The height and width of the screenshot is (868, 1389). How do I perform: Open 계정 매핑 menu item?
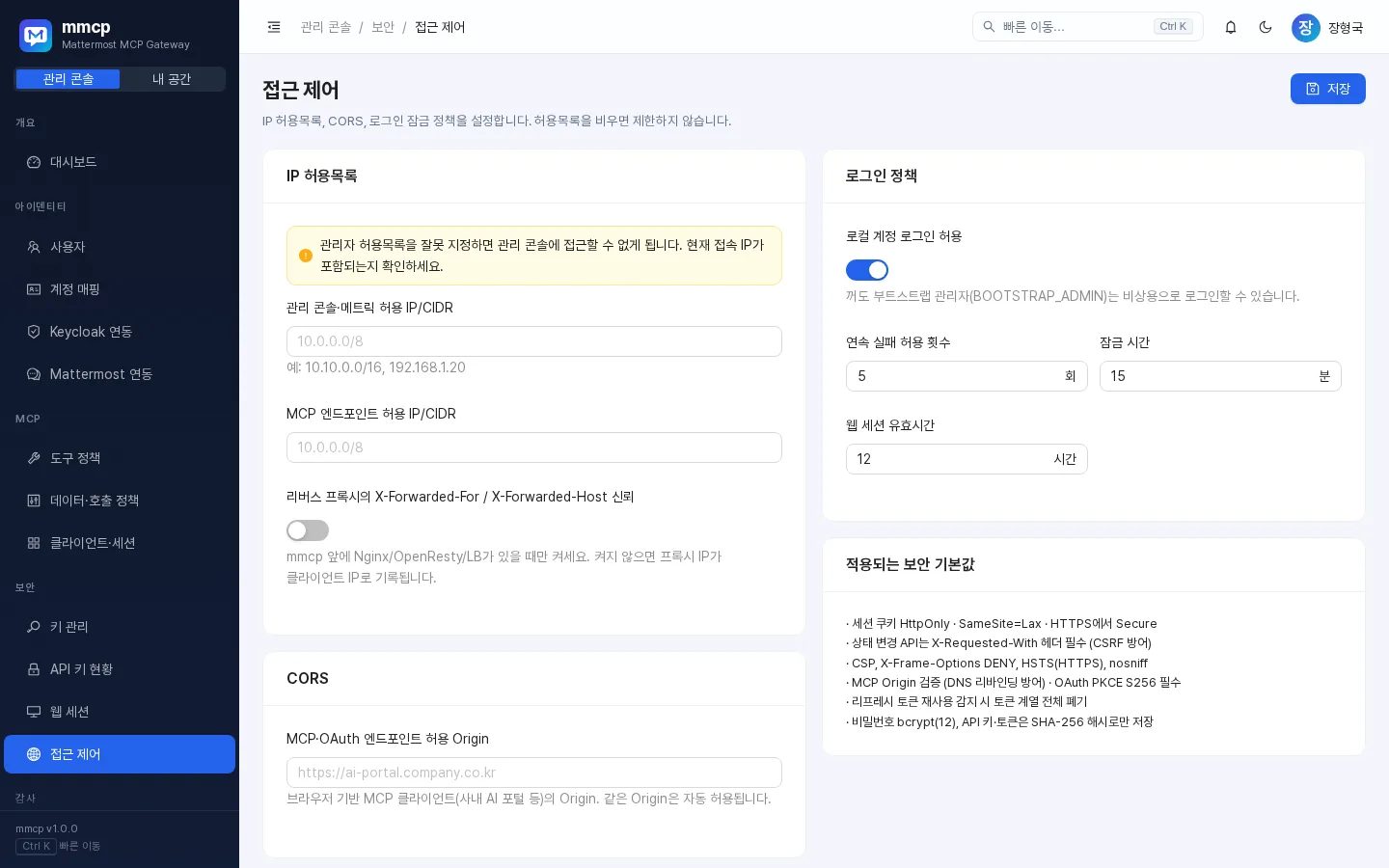120,289
